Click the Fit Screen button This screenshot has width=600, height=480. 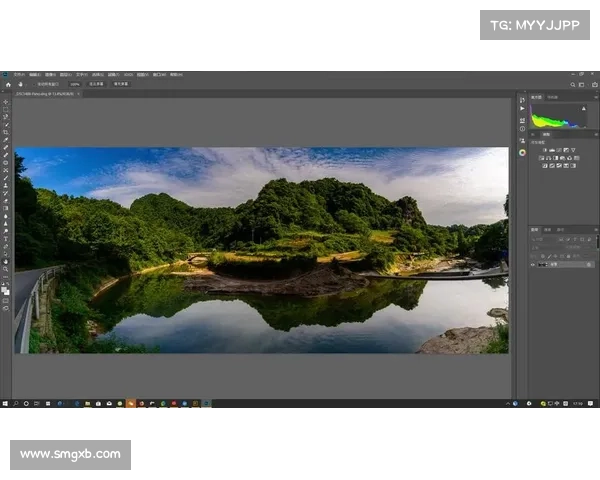97,84
